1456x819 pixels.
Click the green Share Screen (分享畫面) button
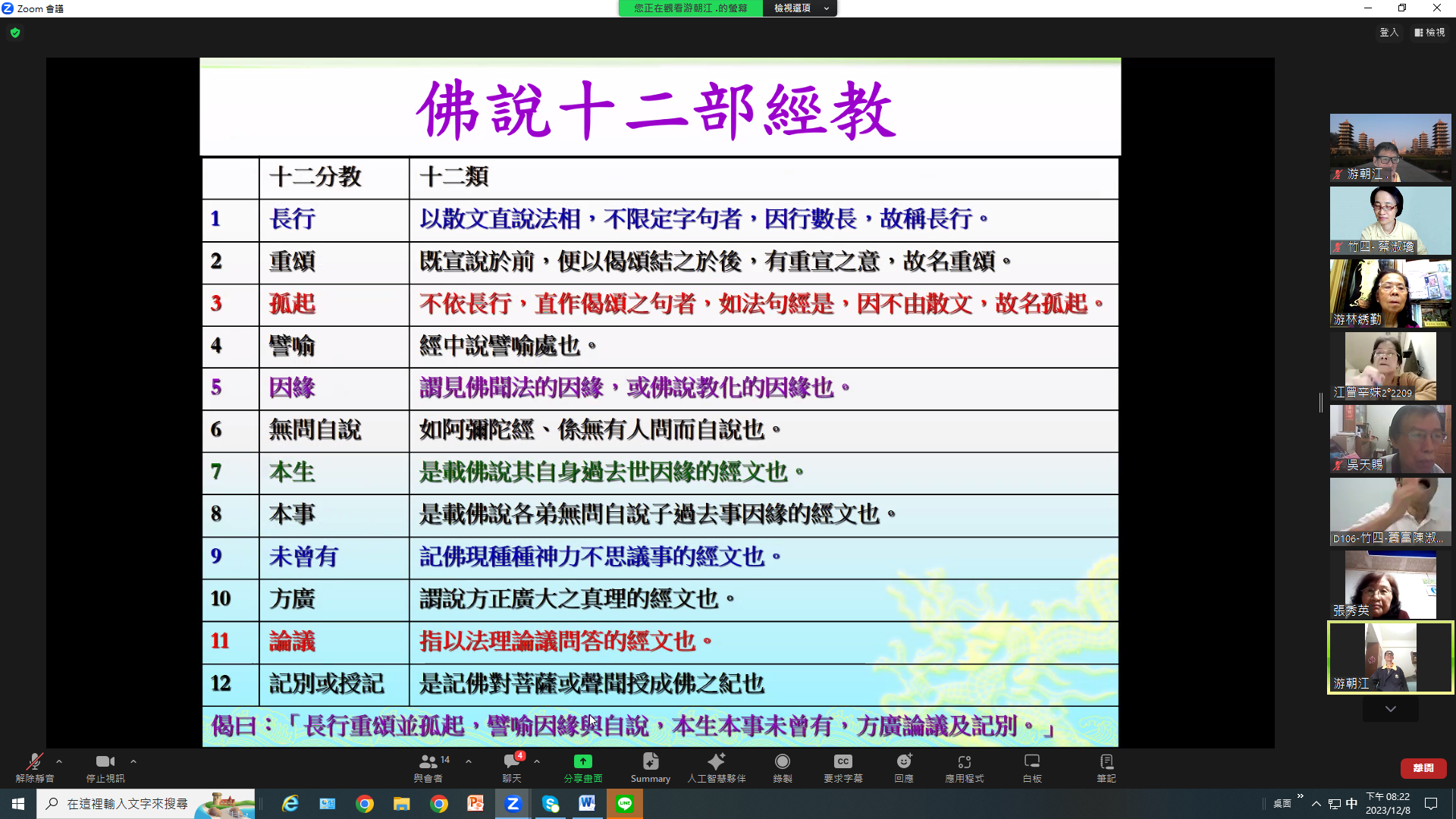(582, 762)
